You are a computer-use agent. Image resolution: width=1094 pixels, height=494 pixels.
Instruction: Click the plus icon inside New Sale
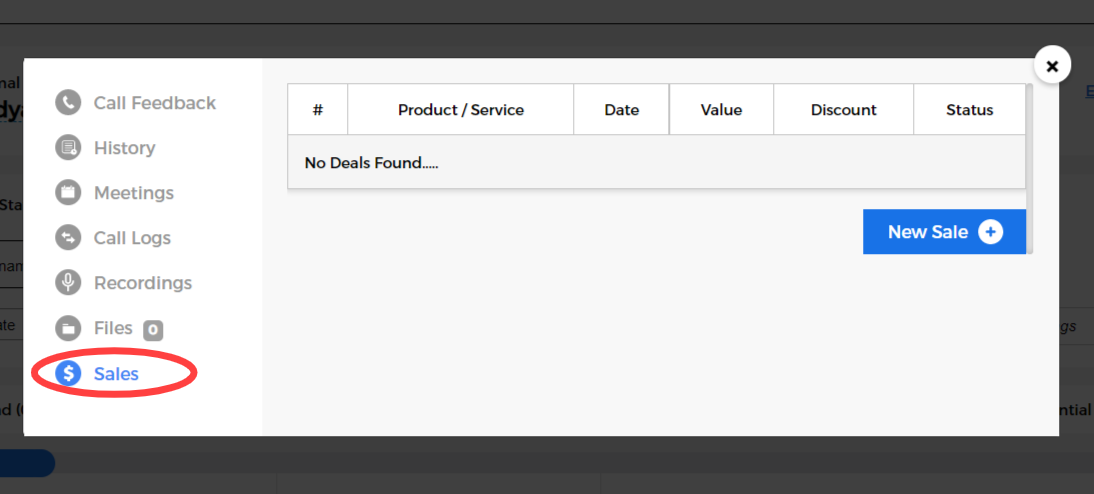click(990, 232)
